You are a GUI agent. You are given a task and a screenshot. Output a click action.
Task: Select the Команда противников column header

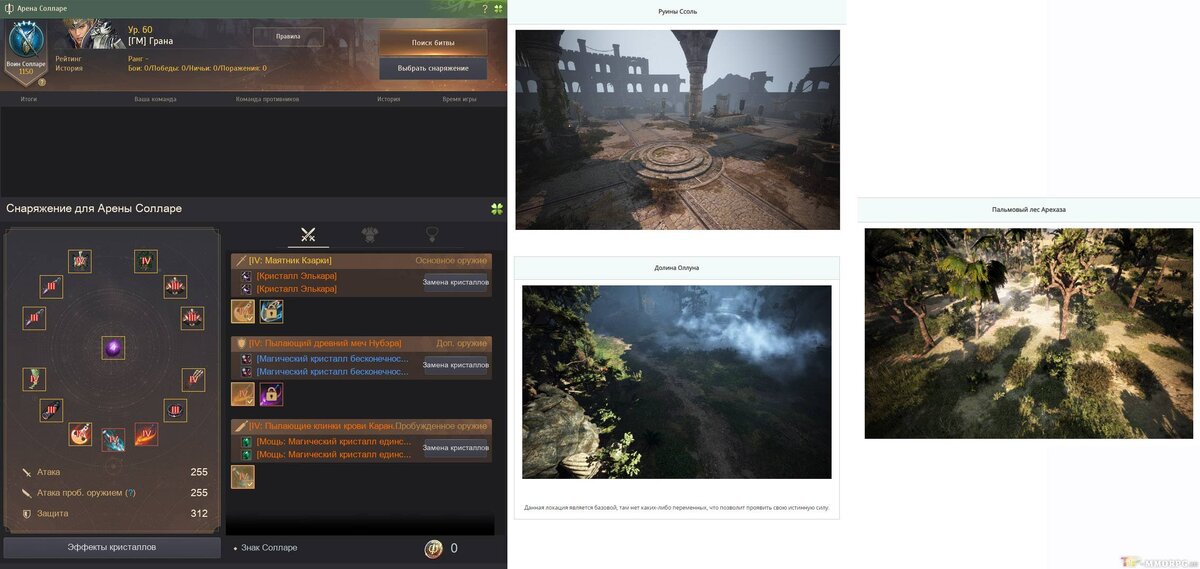267,99
